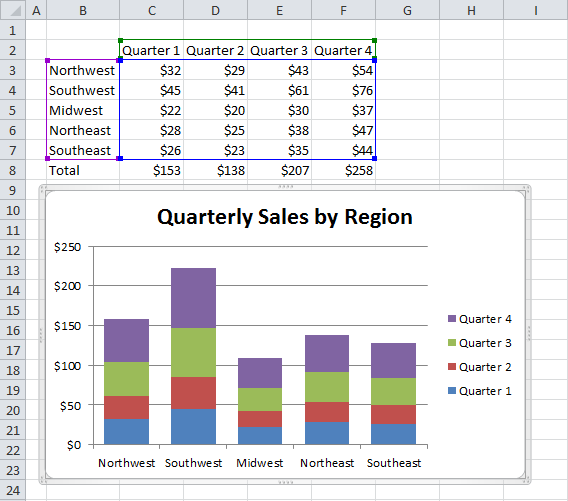Select the Southeast cell in column B
Image resolution: width=568 pixels, height=501 pixels.
point(83,150)
